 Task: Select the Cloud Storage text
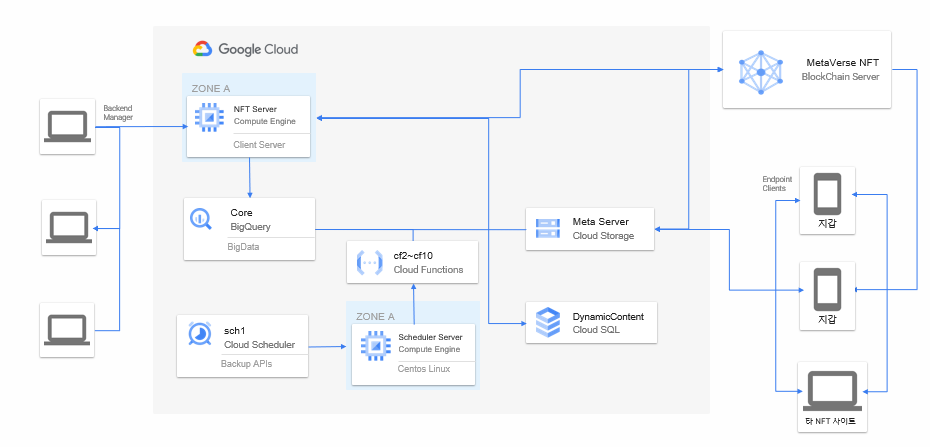tap(603, 235)
